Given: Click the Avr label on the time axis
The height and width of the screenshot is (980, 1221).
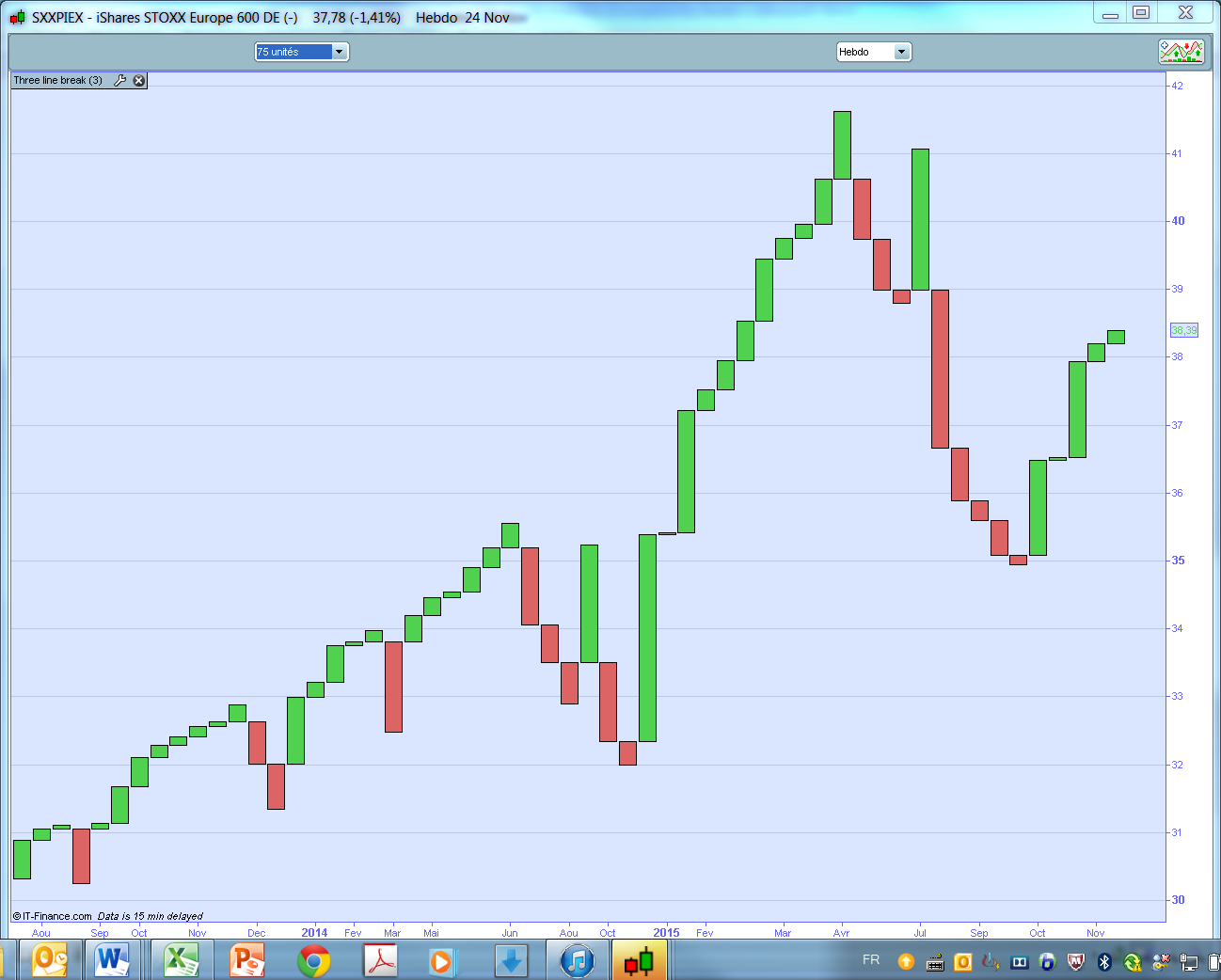Looking at the screenshot, I should click(x=841, y=933).
